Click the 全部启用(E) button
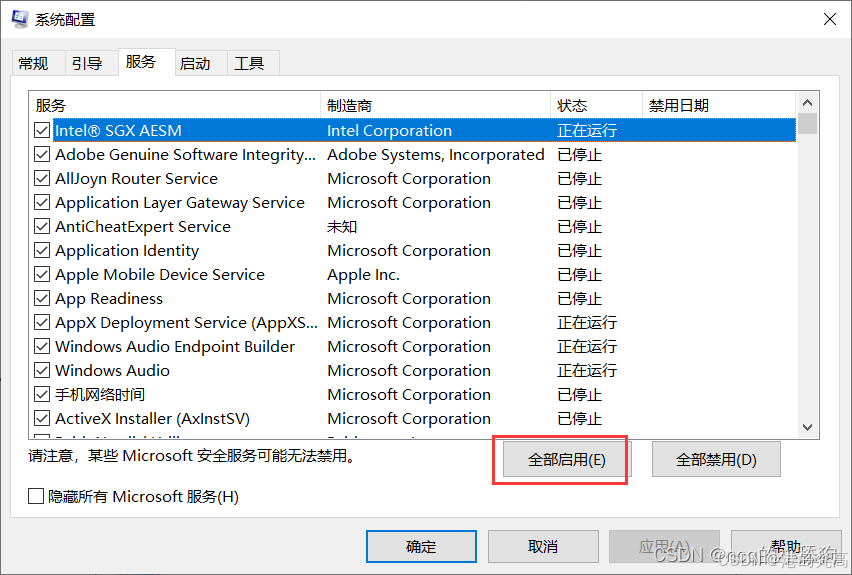 point(566,460)
